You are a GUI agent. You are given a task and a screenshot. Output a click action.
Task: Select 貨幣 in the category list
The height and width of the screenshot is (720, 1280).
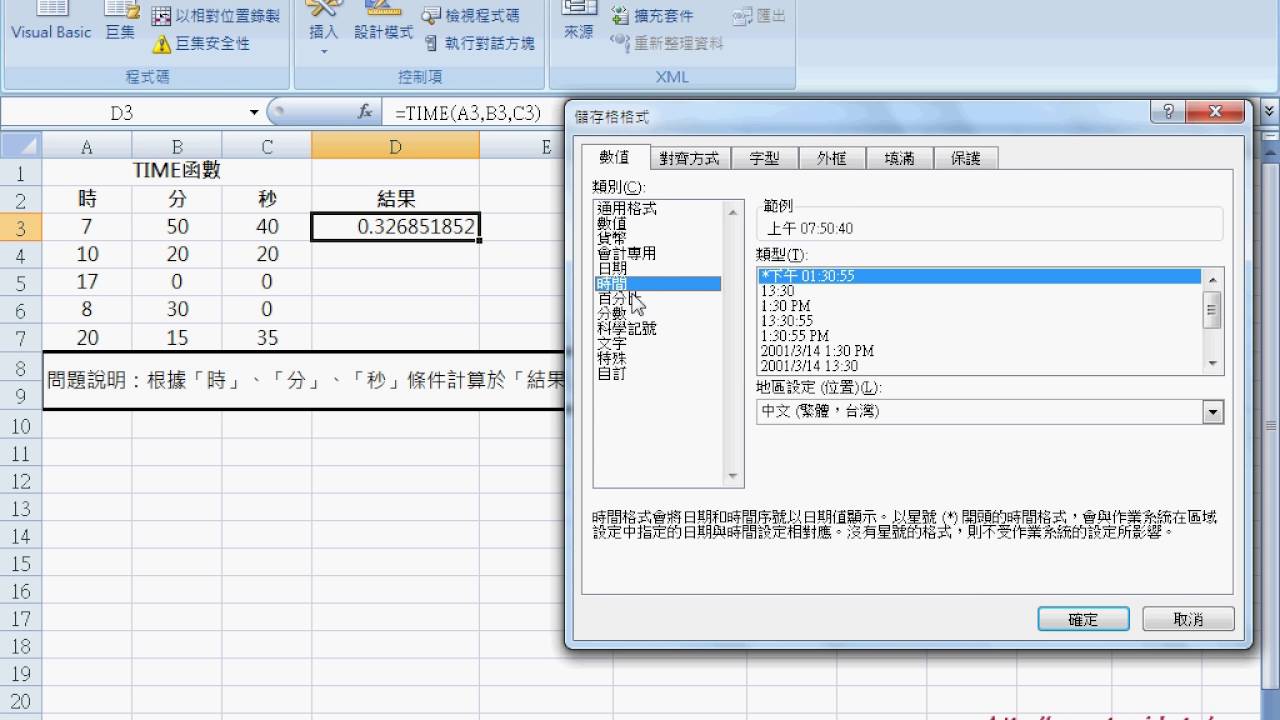pos(657,239)
